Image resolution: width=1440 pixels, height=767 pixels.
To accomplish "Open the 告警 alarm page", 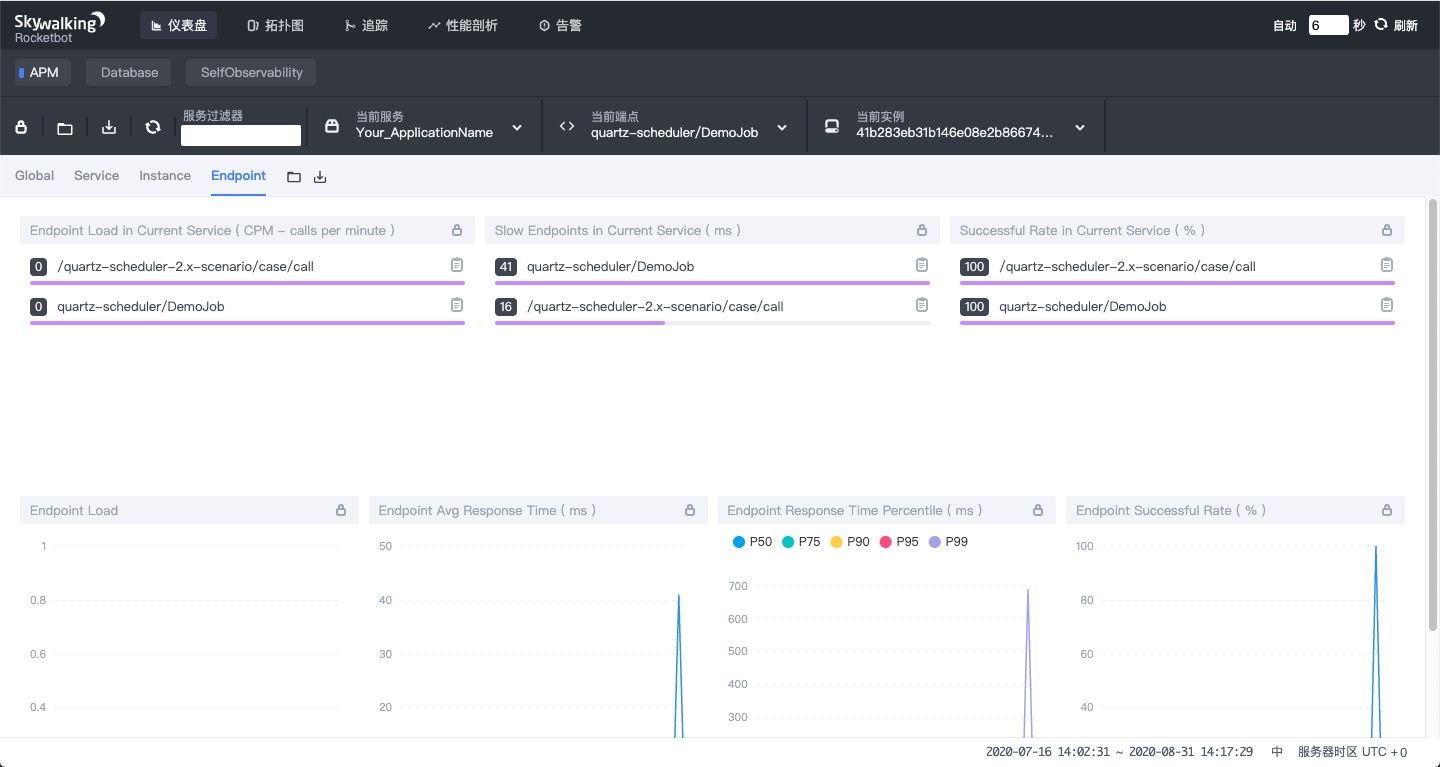I will tap(560, 25).
